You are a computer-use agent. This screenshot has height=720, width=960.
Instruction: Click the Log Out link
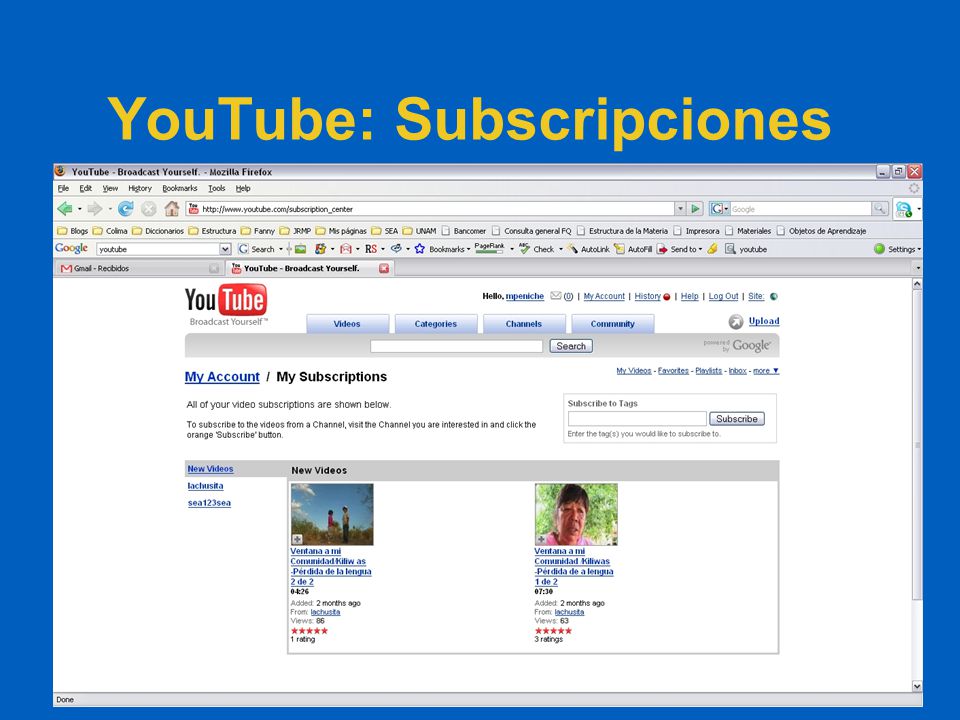(x=723, y=296)
